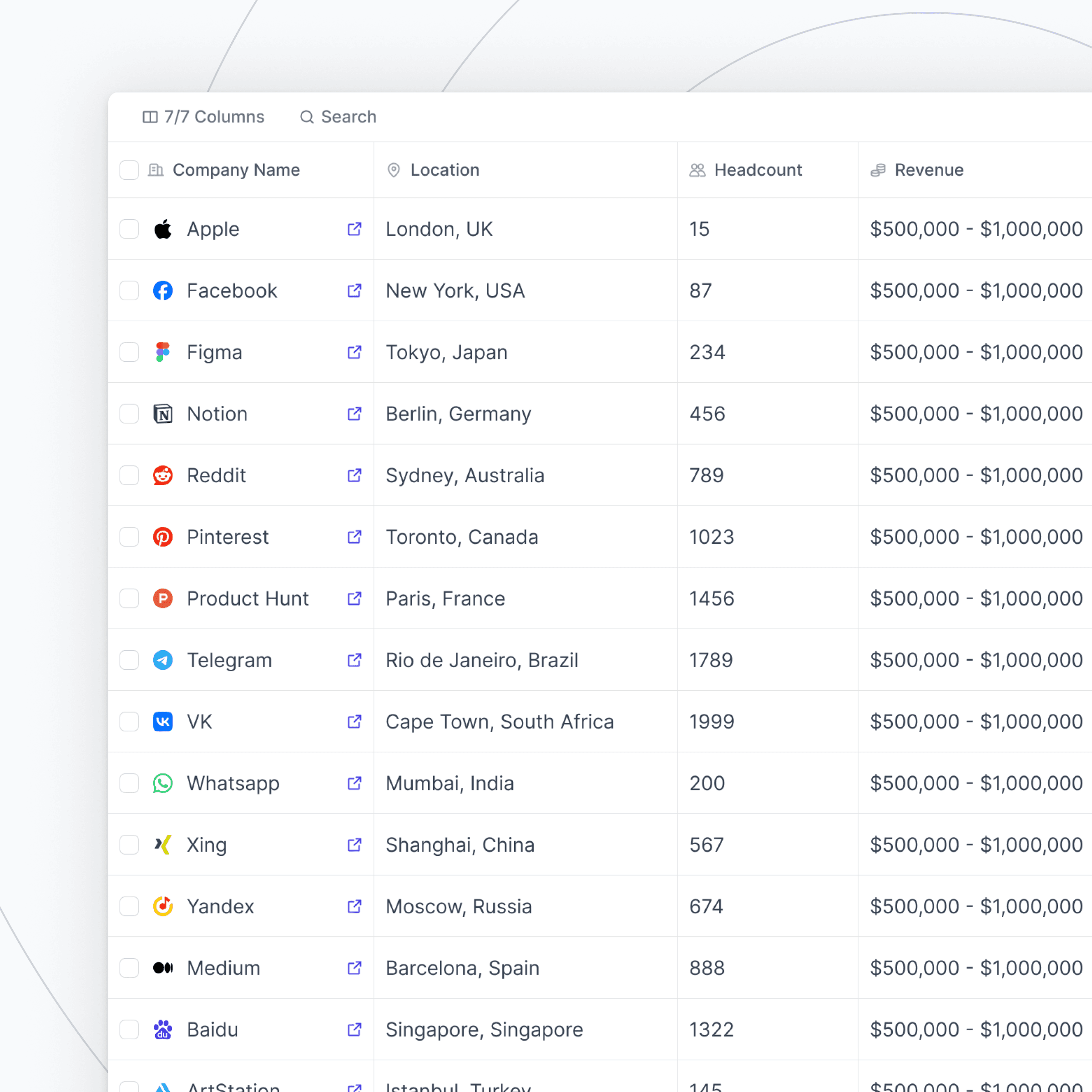
Task: Click the Revenue column header
Action: (929, 170)
